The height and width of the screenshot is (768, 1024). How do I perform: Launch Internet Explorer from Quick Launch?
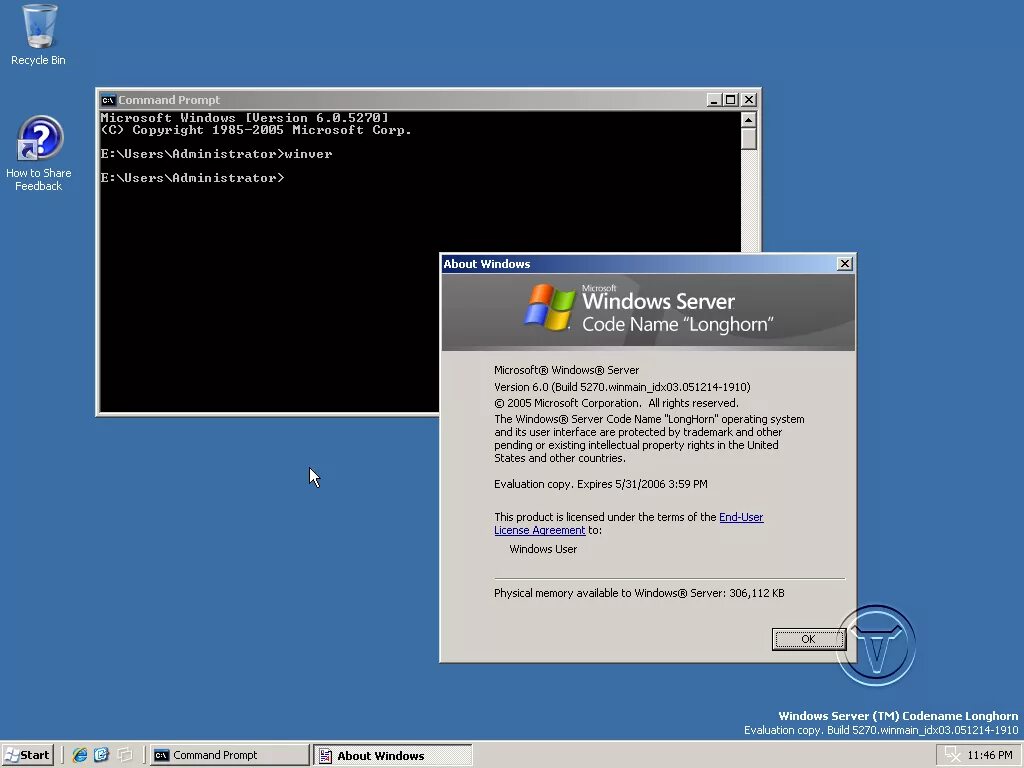click(80, 755)
